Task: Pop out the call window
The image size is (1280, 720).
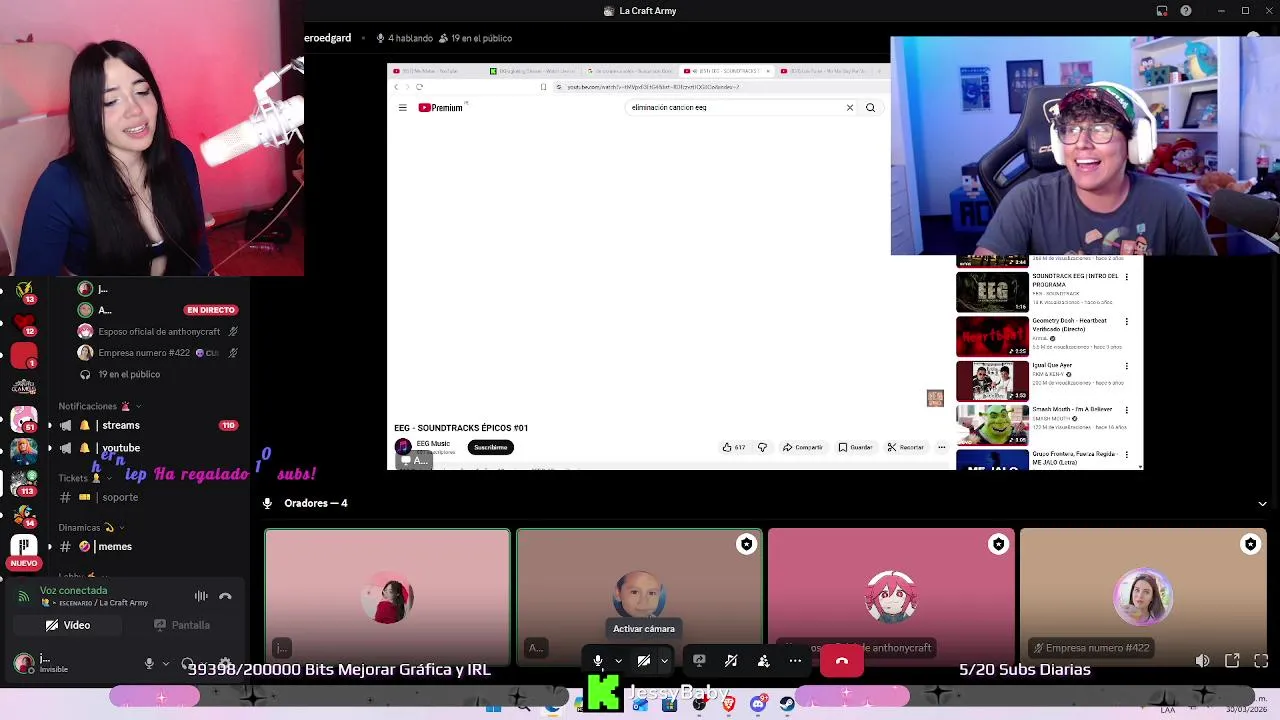Action: point(1232,661)
